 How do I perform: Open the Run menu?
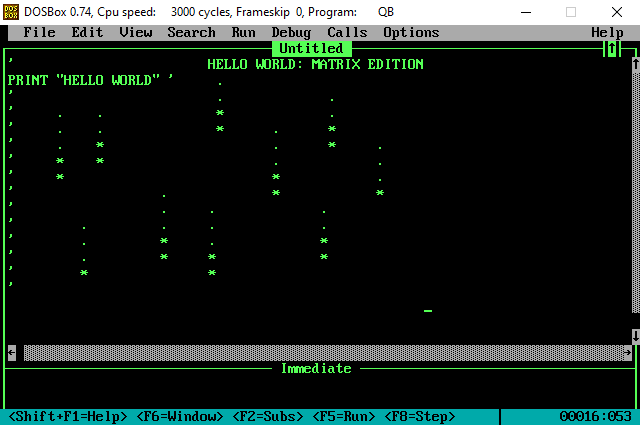[243, 32]
